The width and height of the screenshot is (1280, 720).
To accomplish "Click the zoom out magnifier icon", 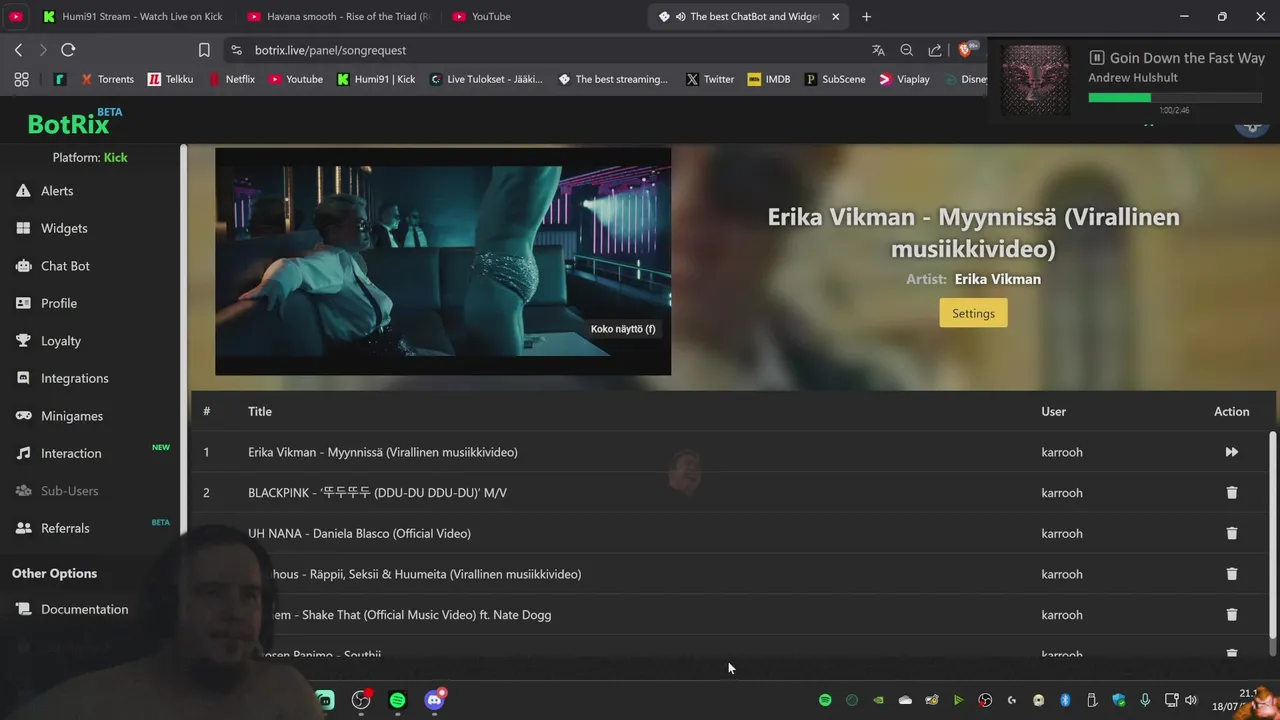I will point(906,50).
